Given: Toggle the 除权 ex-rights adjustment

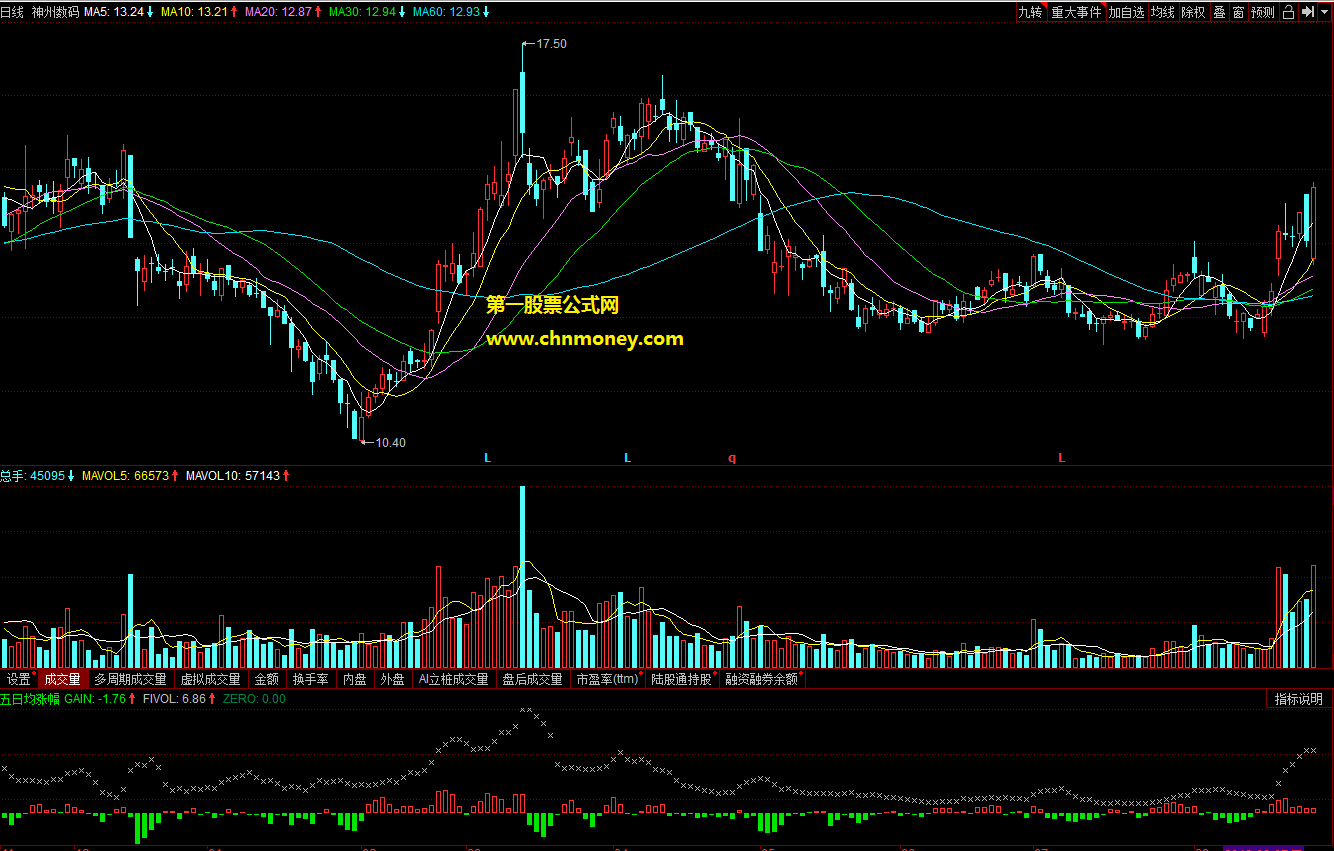Looking at the screenshot, I should tap(1193, 12).
